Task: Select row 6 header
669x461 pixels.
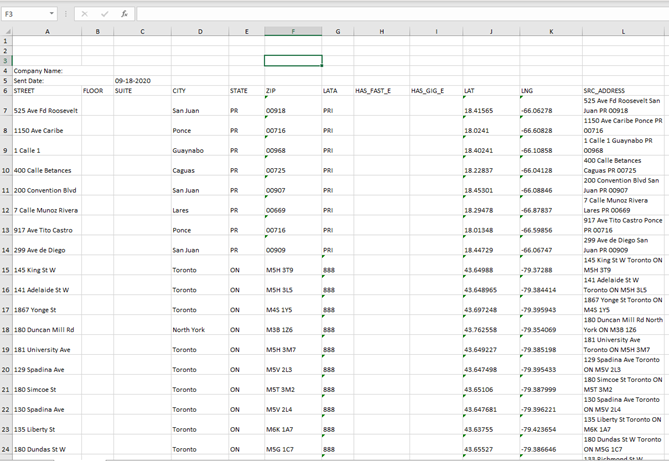Action: [6, 91]
